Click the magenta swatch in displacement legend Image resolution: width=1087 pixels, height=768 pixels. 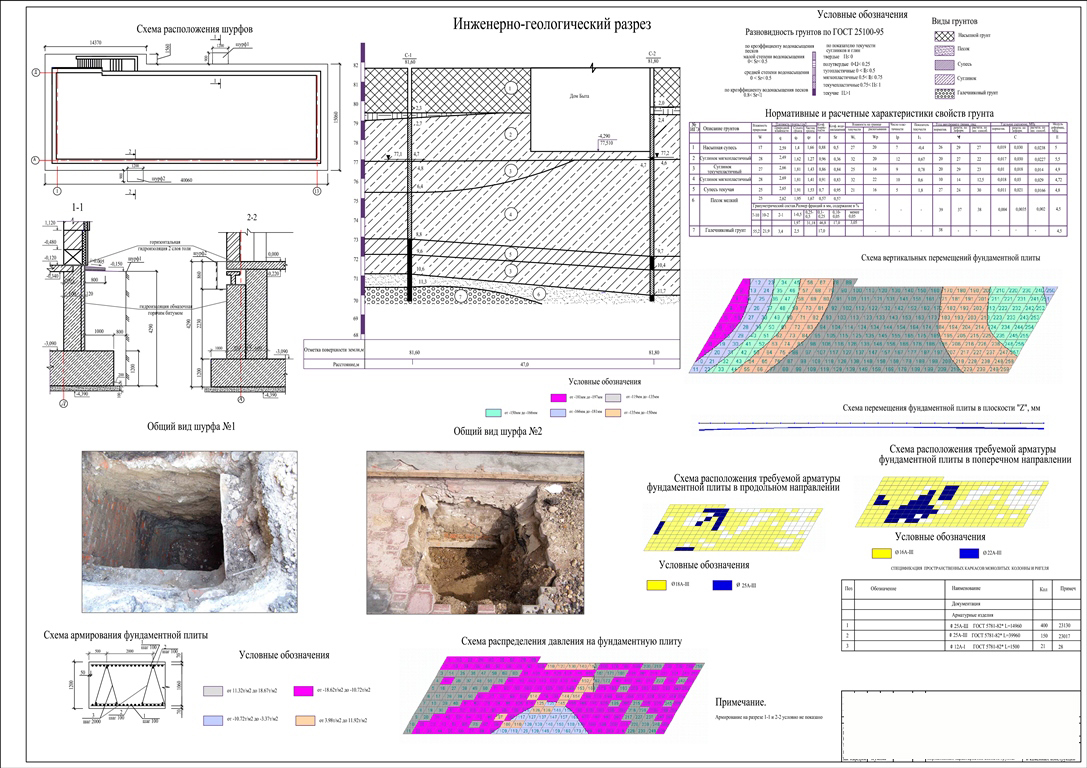click(559, 398)
